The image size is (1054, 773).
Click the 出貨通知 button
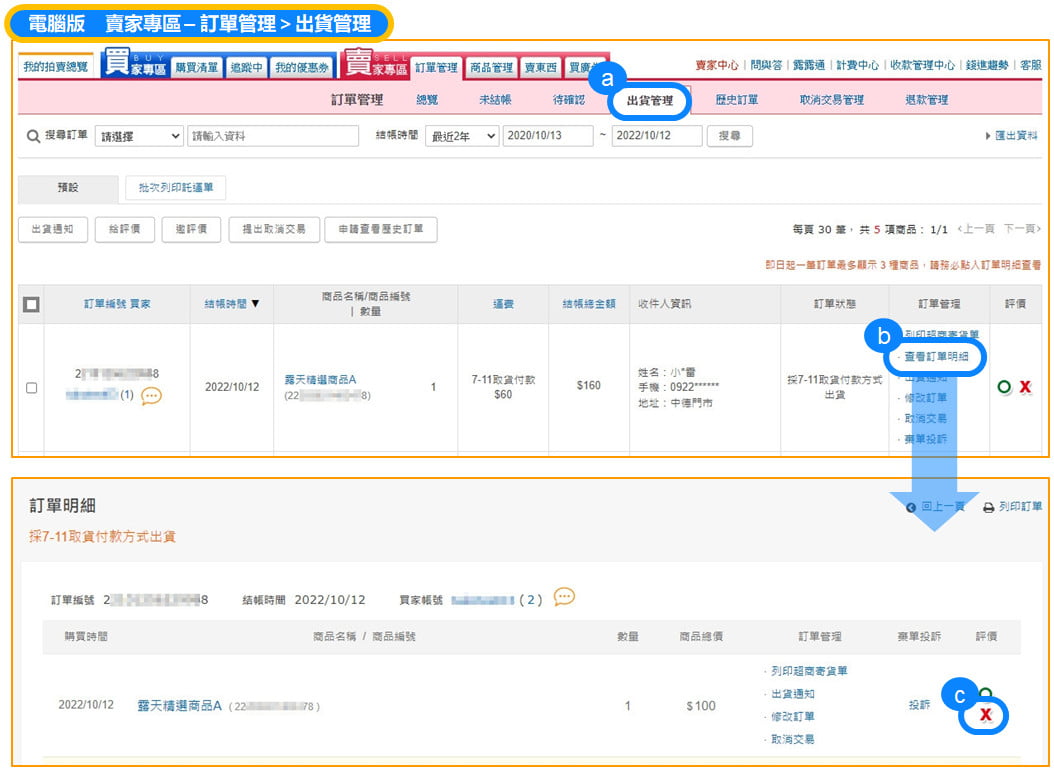tap(53, 229)
